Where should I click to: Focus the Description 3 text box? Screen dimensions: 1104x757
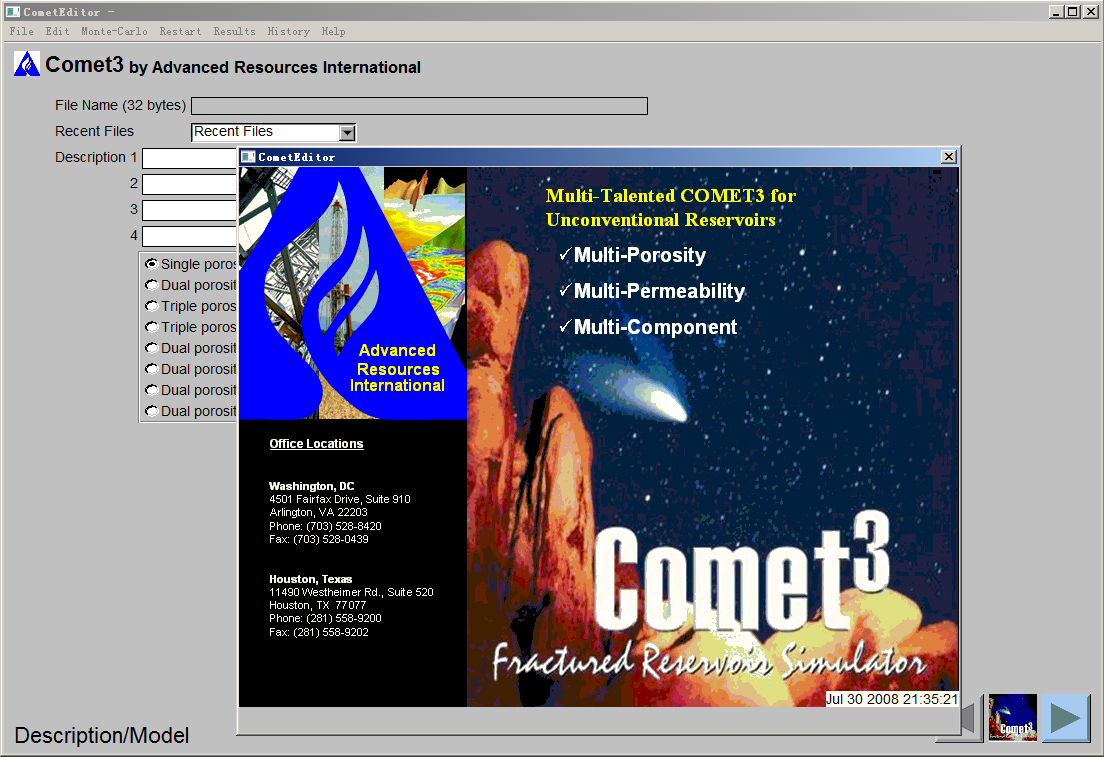coord(190,211)
